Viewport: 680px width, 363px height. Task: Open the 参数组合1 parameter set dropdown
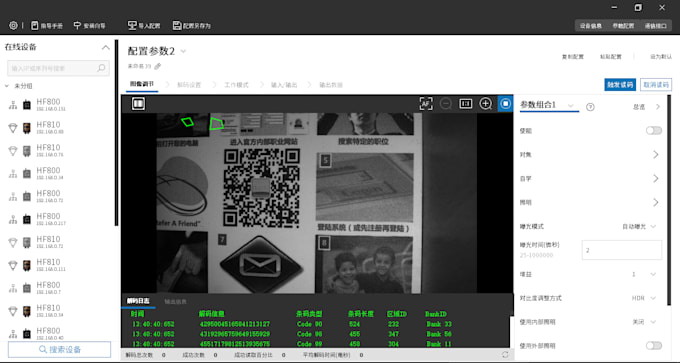tap(571, 106)
